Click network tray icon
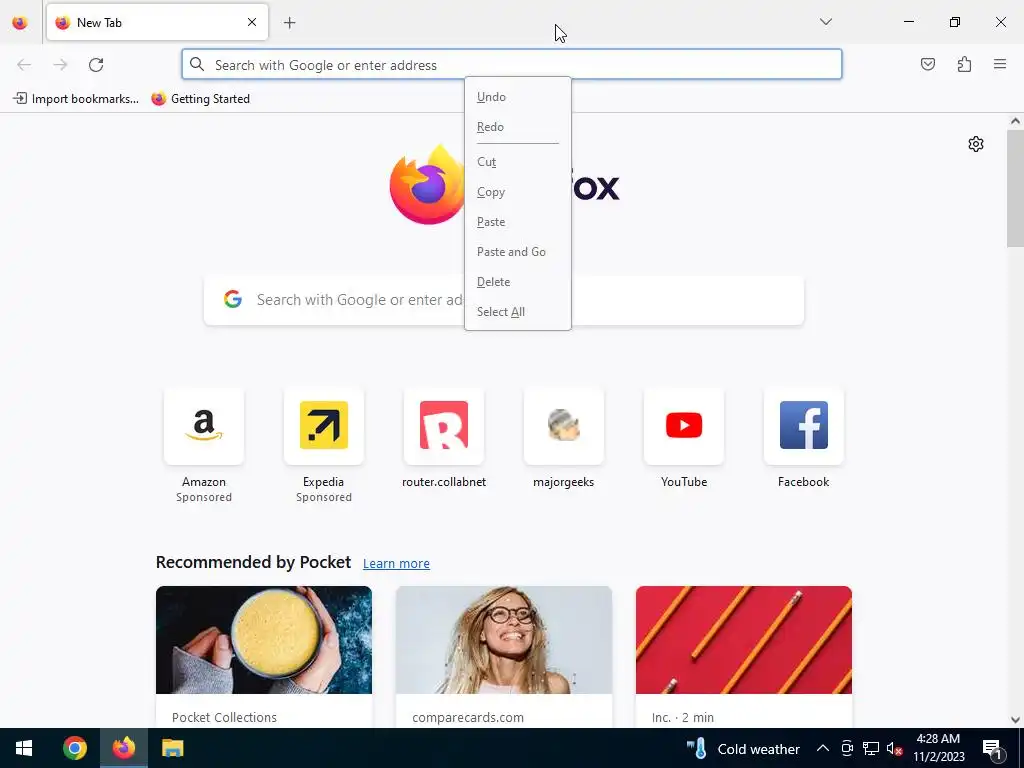1024x768 pixels. [x=871, y=748]
